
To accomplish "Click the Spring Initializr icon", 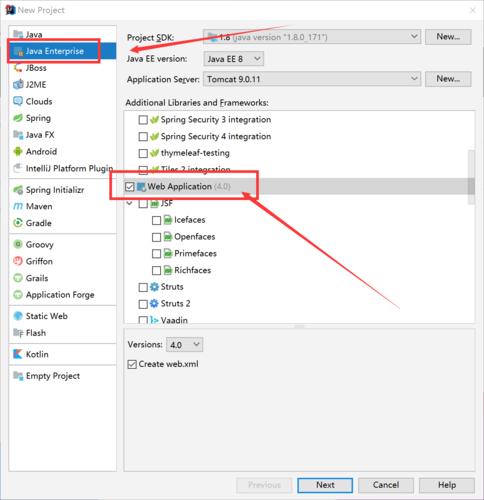I will point(18,190).
